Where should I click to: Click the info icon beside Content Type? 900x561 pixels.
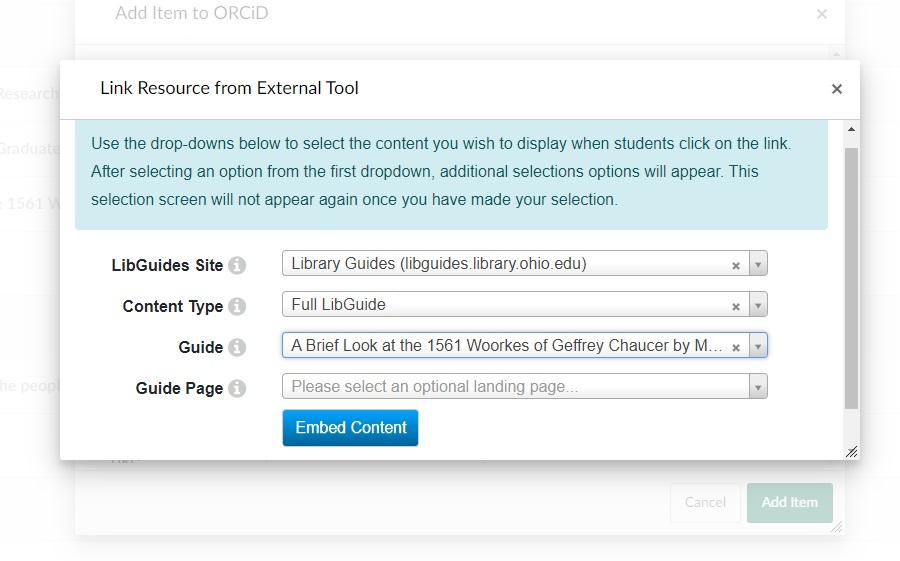coord(237,307)
